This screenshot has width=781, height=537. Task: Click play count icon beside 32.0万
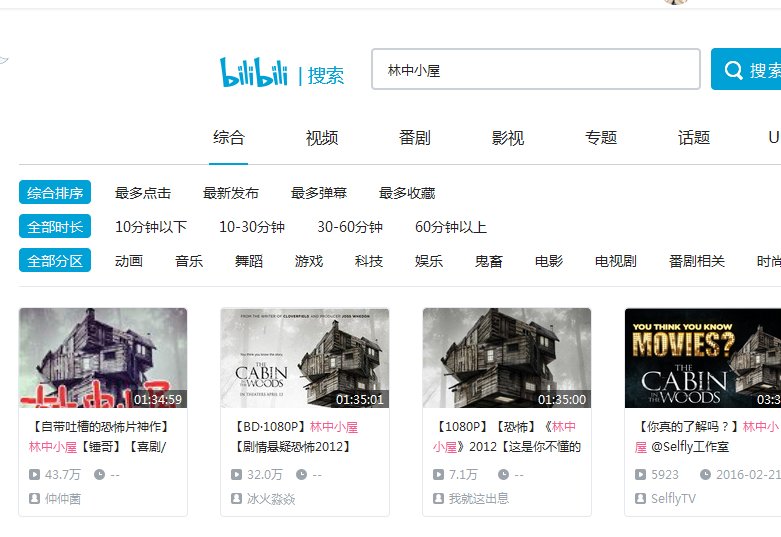click(237, 474)
